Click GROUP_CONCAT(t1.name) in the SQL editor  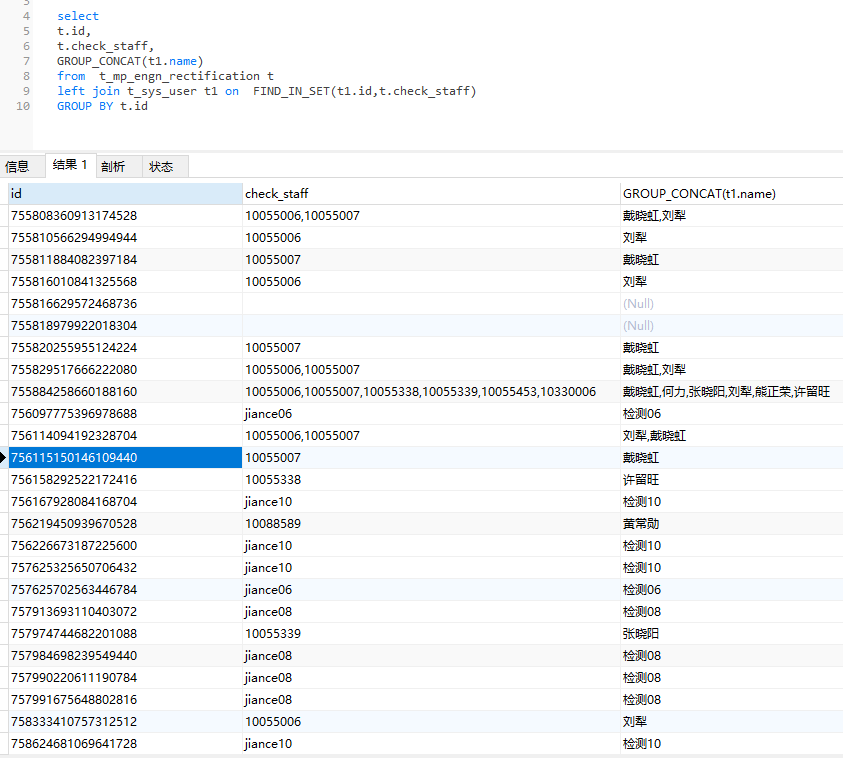pos(130,61)
